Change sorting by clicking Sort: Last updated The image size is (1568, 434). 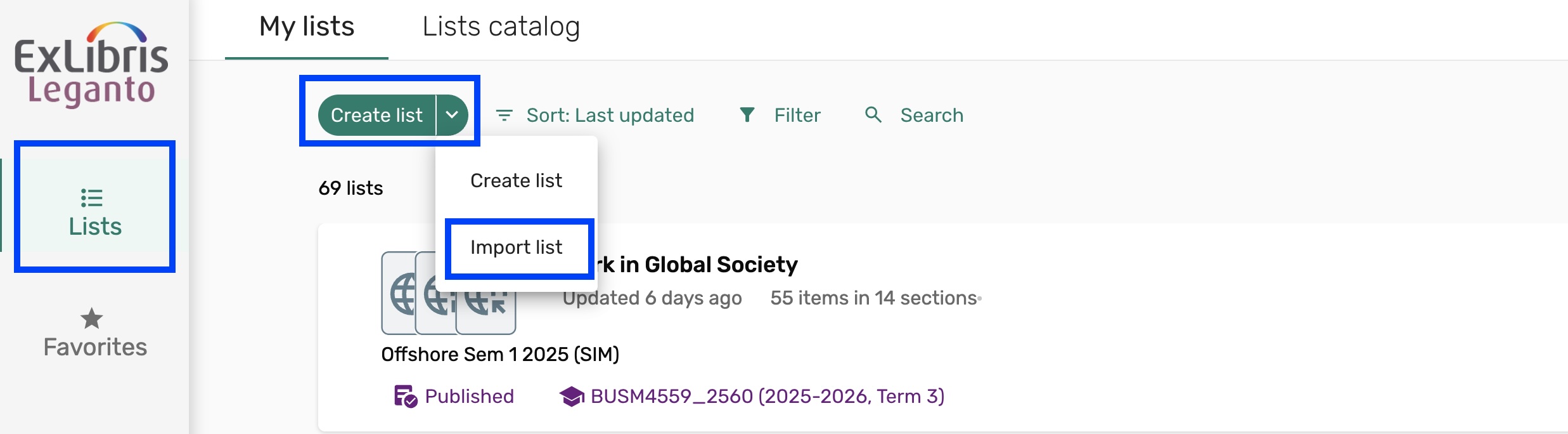610,115
